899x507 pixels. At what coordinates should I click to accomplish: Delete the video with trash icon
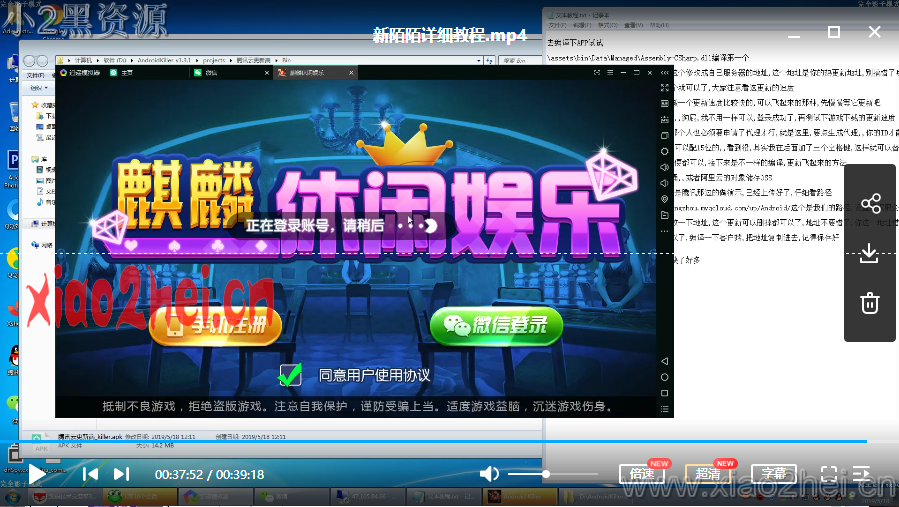(869, 302)
